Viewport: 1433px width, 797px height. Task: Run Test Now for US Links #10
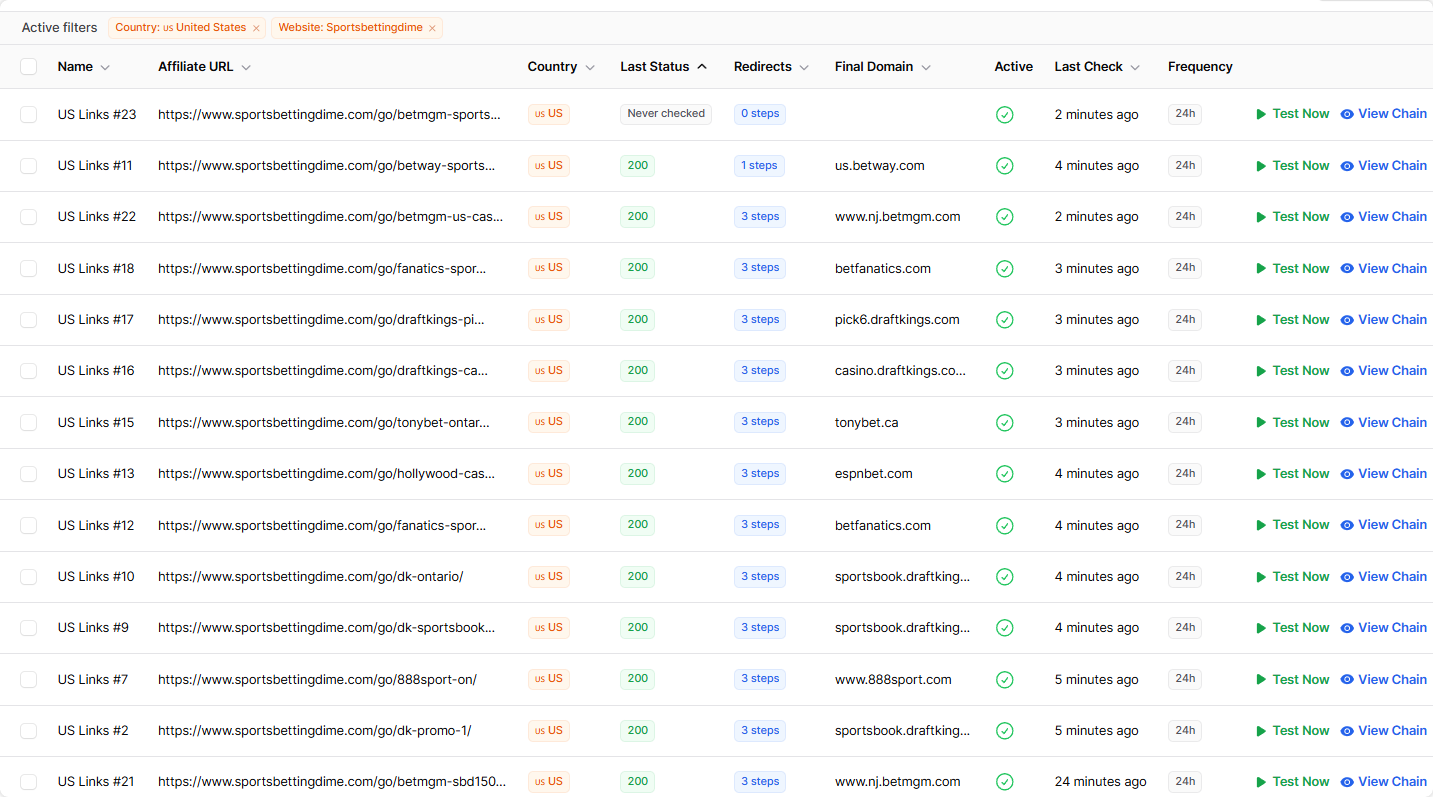point(1293,577)
